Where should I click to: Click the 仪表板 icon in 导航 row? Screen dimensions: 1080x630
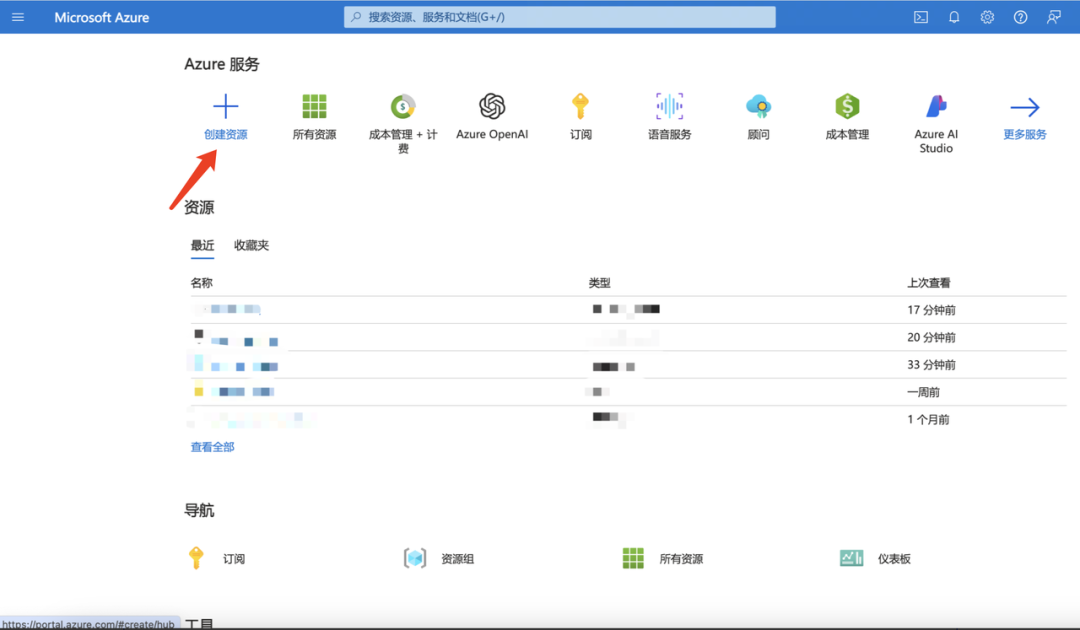click(850, 558)
